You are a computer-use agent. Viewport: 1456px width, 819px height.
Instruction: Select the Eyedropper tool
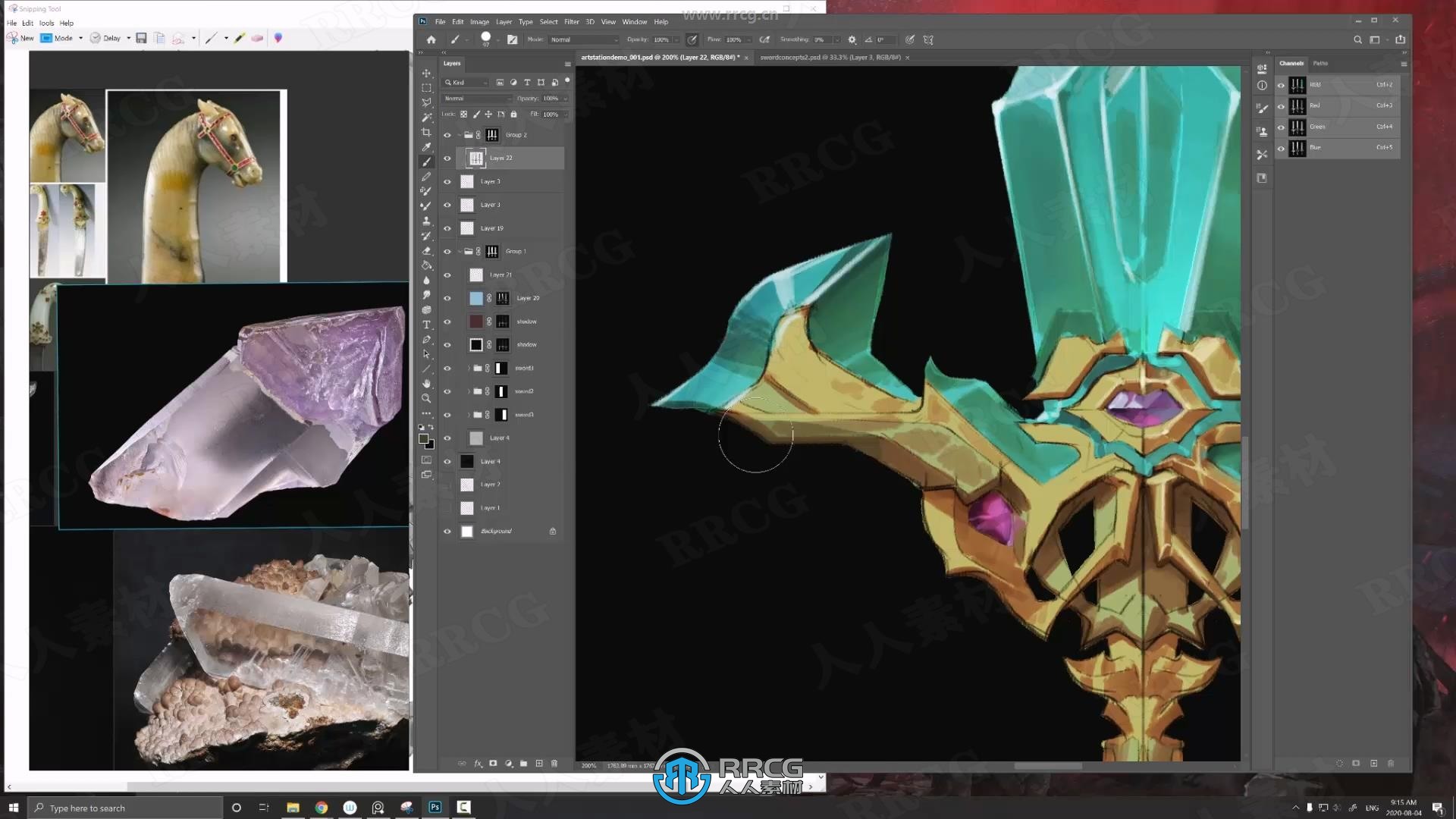pos(426,147)
